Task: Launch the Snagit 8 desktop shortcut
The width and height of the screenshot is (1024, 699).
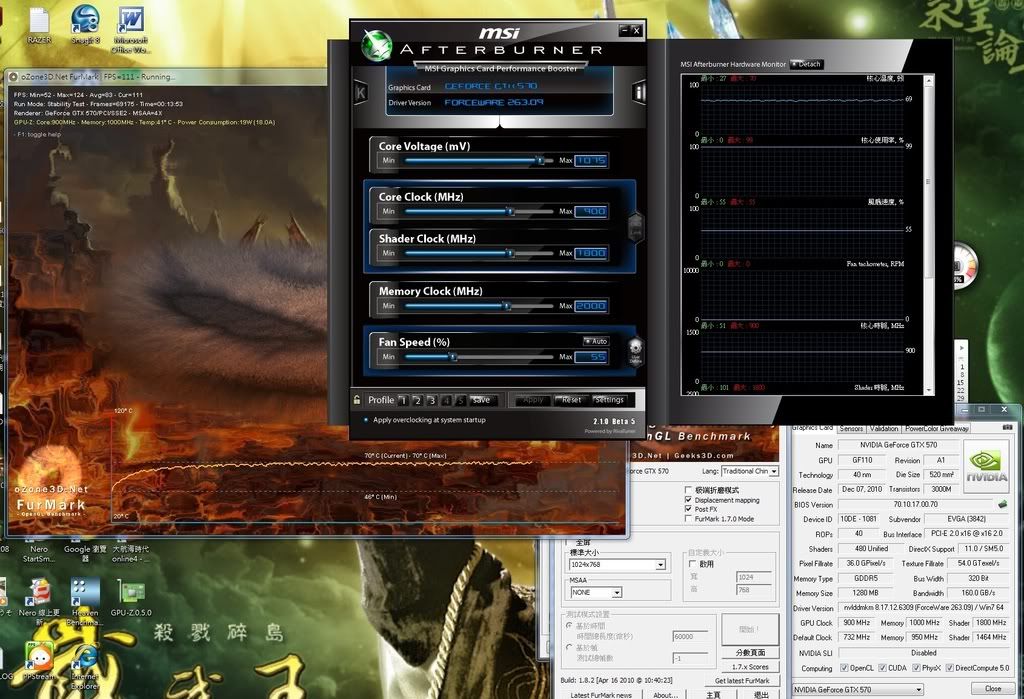Action: click(x=86, y=25)
